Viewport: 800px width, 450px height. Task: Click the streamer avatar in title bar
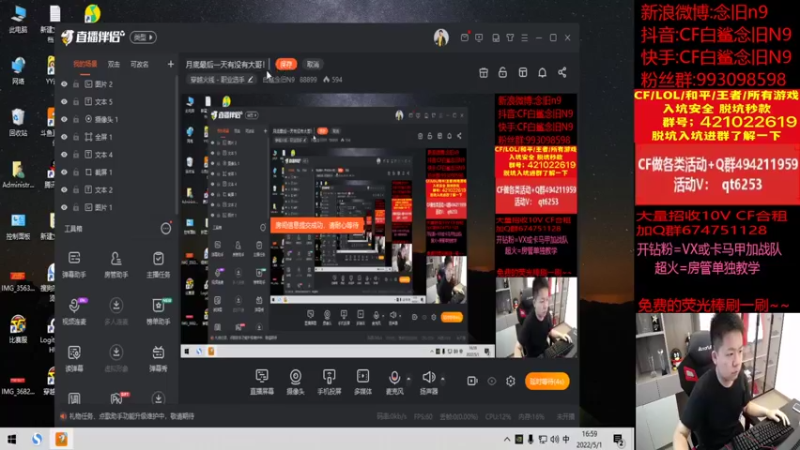[x=441, y=38]
